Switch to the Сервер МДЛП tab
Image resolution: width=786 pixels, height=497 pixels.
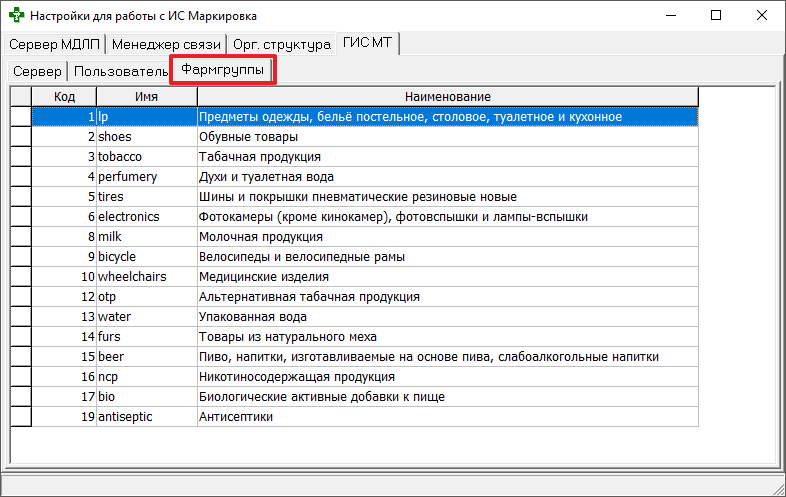(55, 45)
